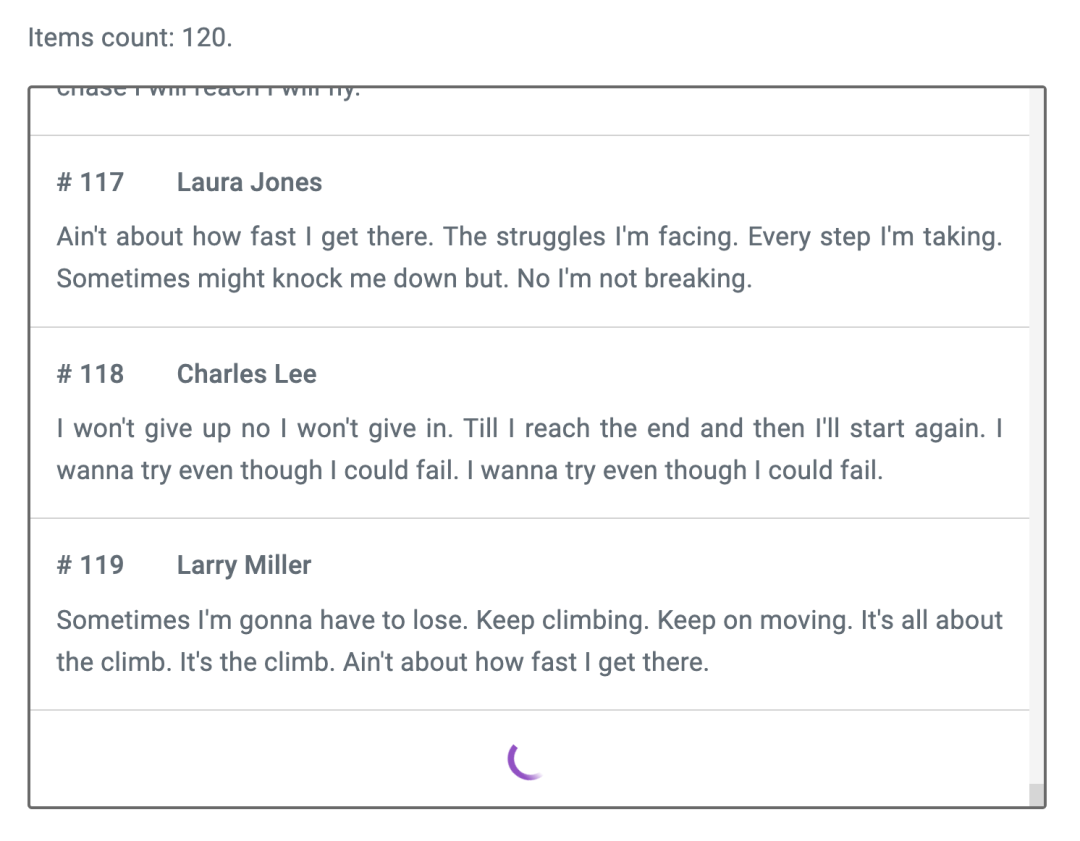Click the scrollbar thumb at list bottom

tap(1037, 794)
